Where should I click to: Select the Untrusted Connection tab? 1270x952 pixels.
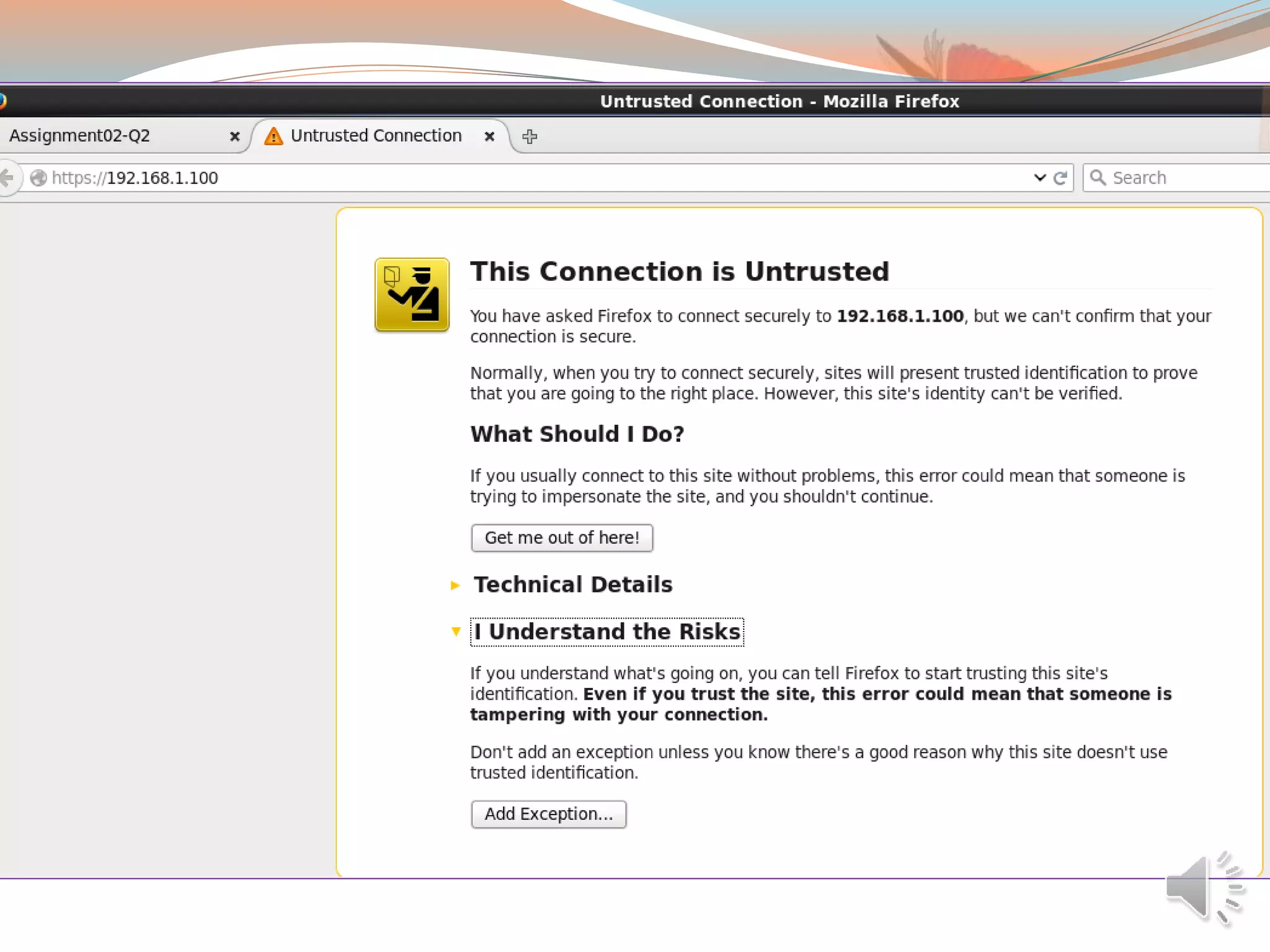pos(376,136)
